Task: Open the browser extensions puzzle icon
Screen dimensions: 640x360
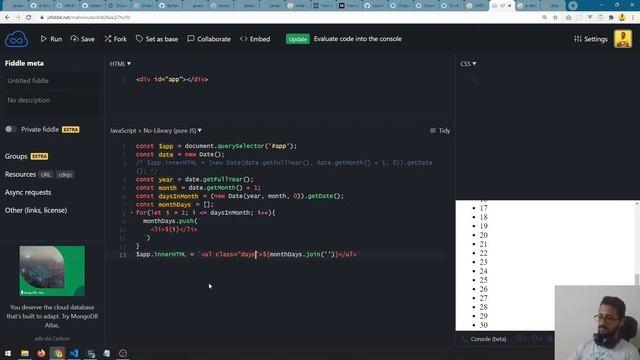Action: (611, 18)
